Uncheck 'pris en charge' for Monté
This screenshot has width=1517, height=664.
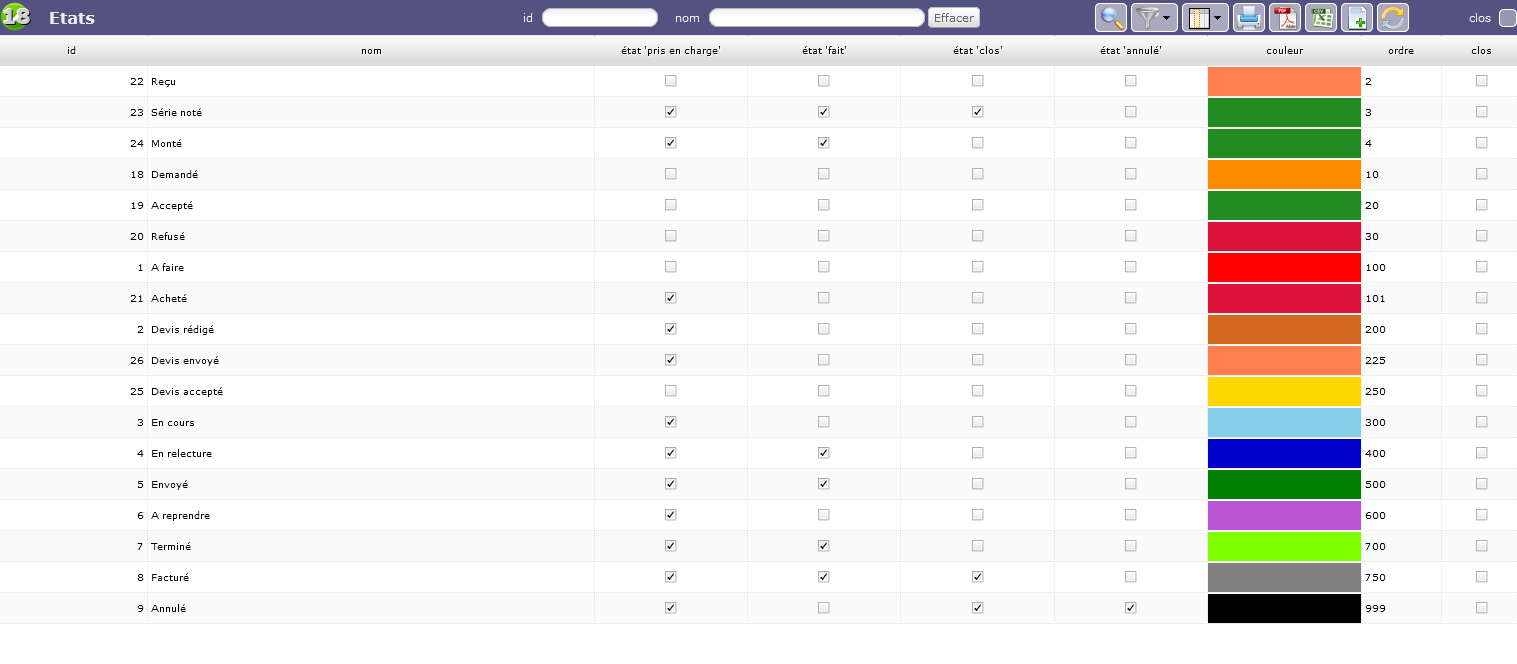(670, 143)
